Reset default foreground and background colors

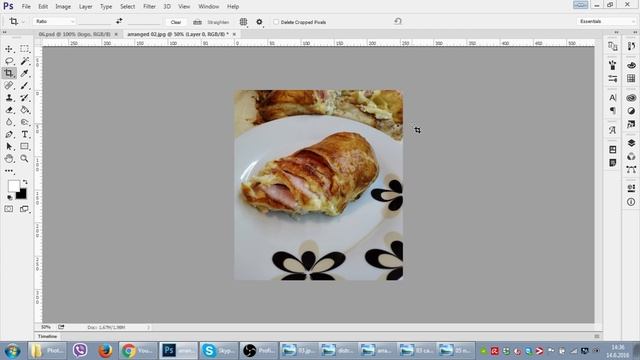click(10, 198)
